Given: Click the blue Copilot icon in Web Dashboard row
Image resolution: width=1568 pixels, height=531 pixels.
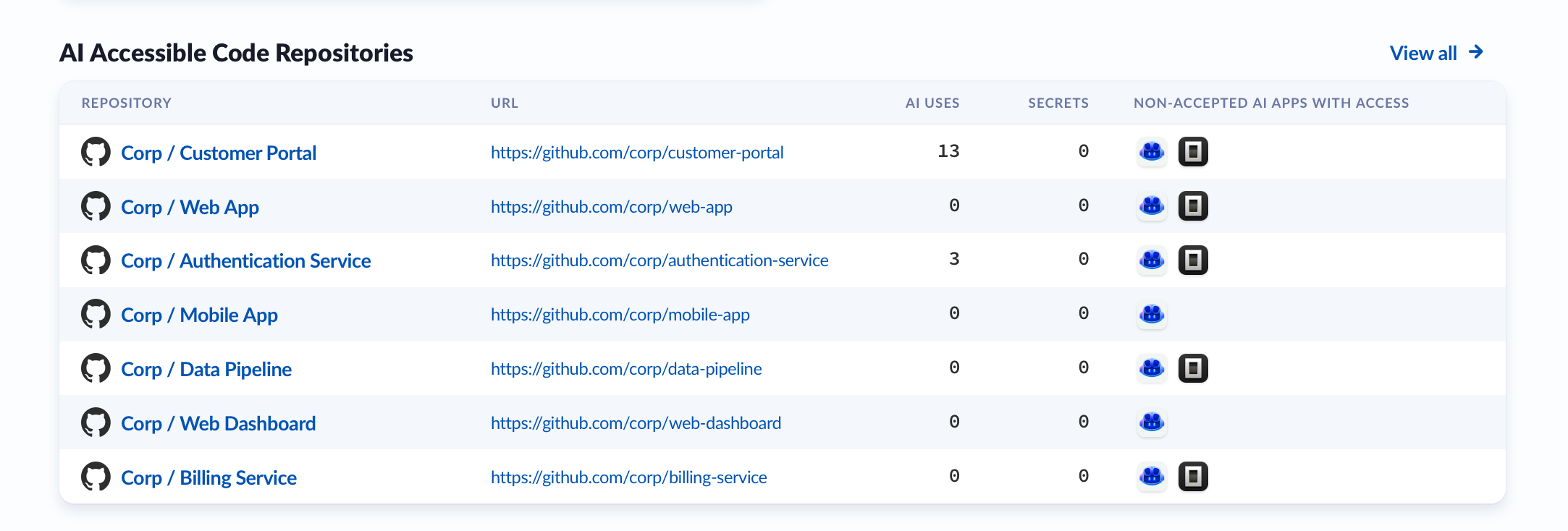Looking at the screenshot, I should [x=1152, y=422].
